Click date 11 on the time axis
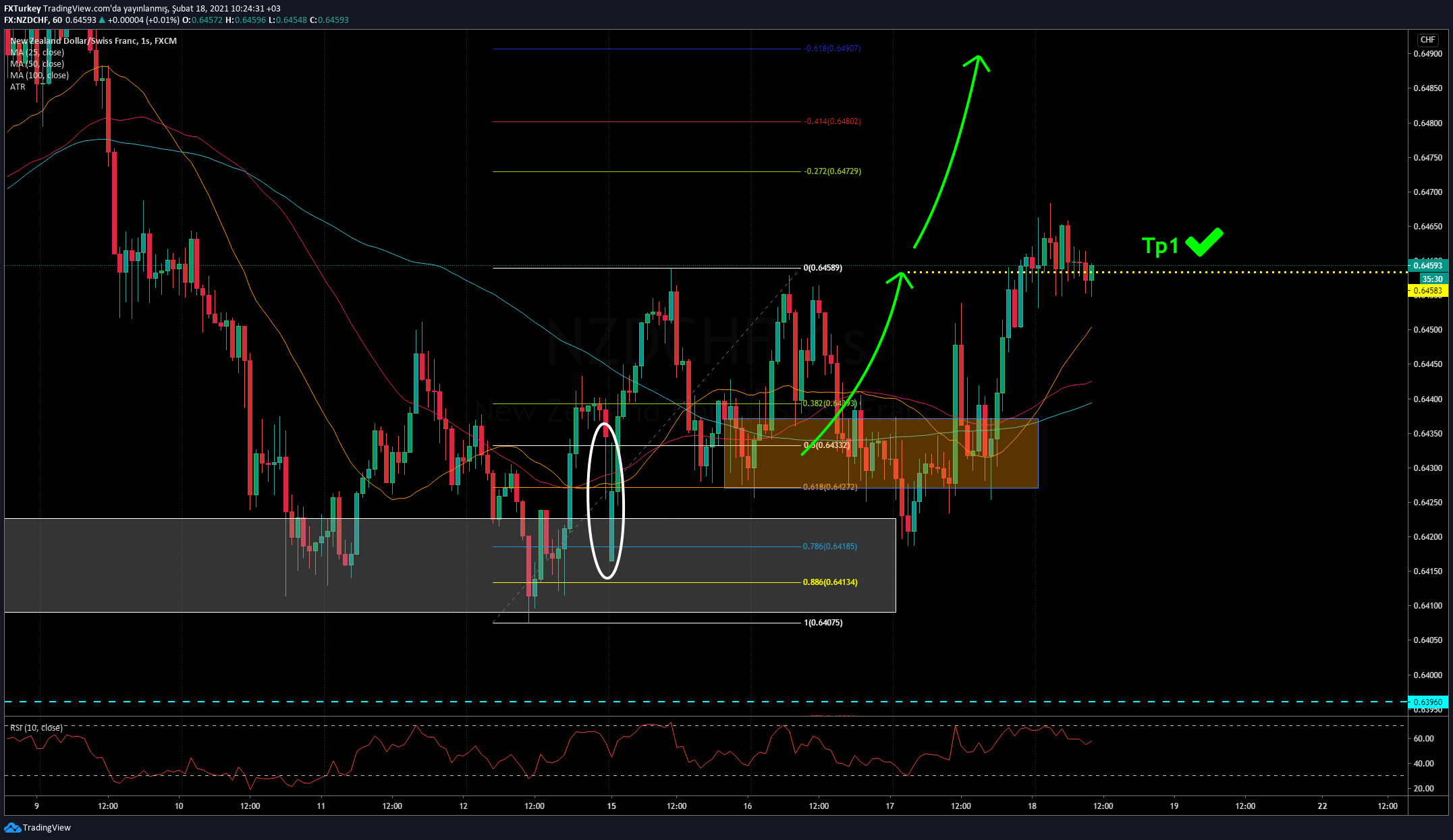 point(321,806)
